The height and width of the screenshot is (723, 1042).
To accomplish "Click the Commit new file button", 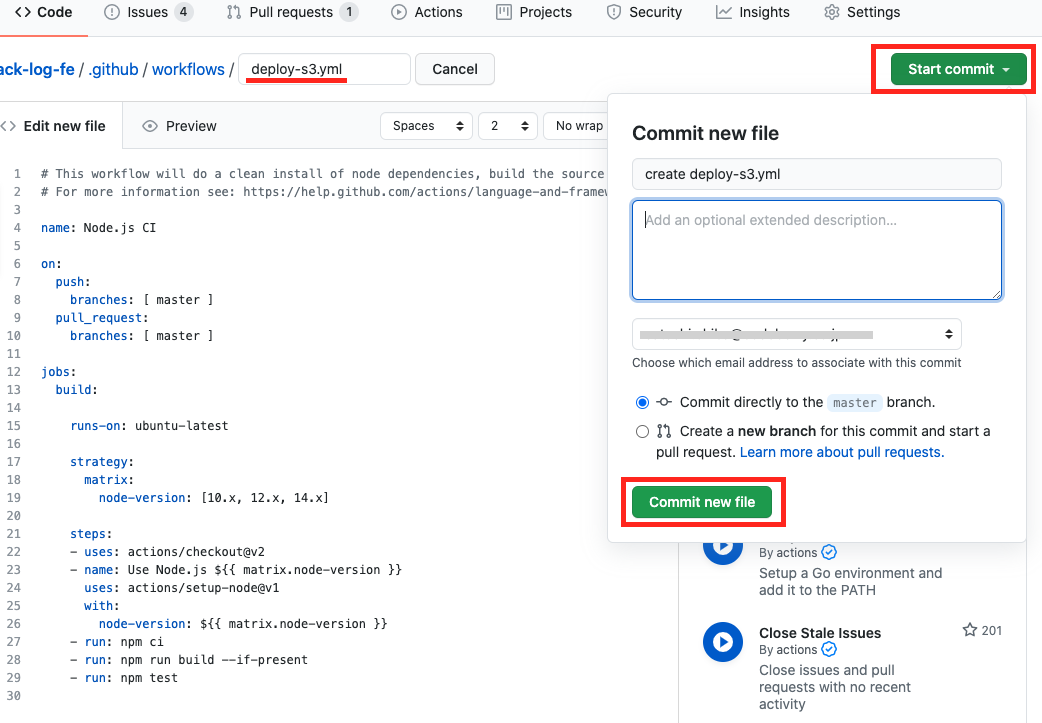I will point(702,502).
